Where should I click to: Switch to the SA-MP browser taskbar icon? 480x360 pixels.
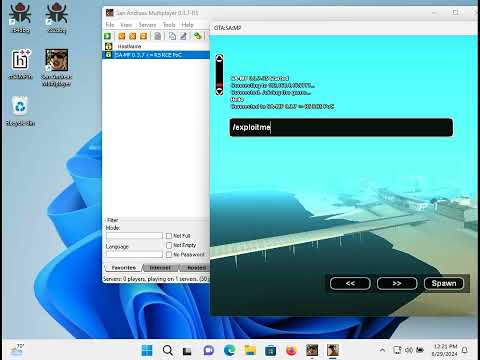(x=312, y=350)
